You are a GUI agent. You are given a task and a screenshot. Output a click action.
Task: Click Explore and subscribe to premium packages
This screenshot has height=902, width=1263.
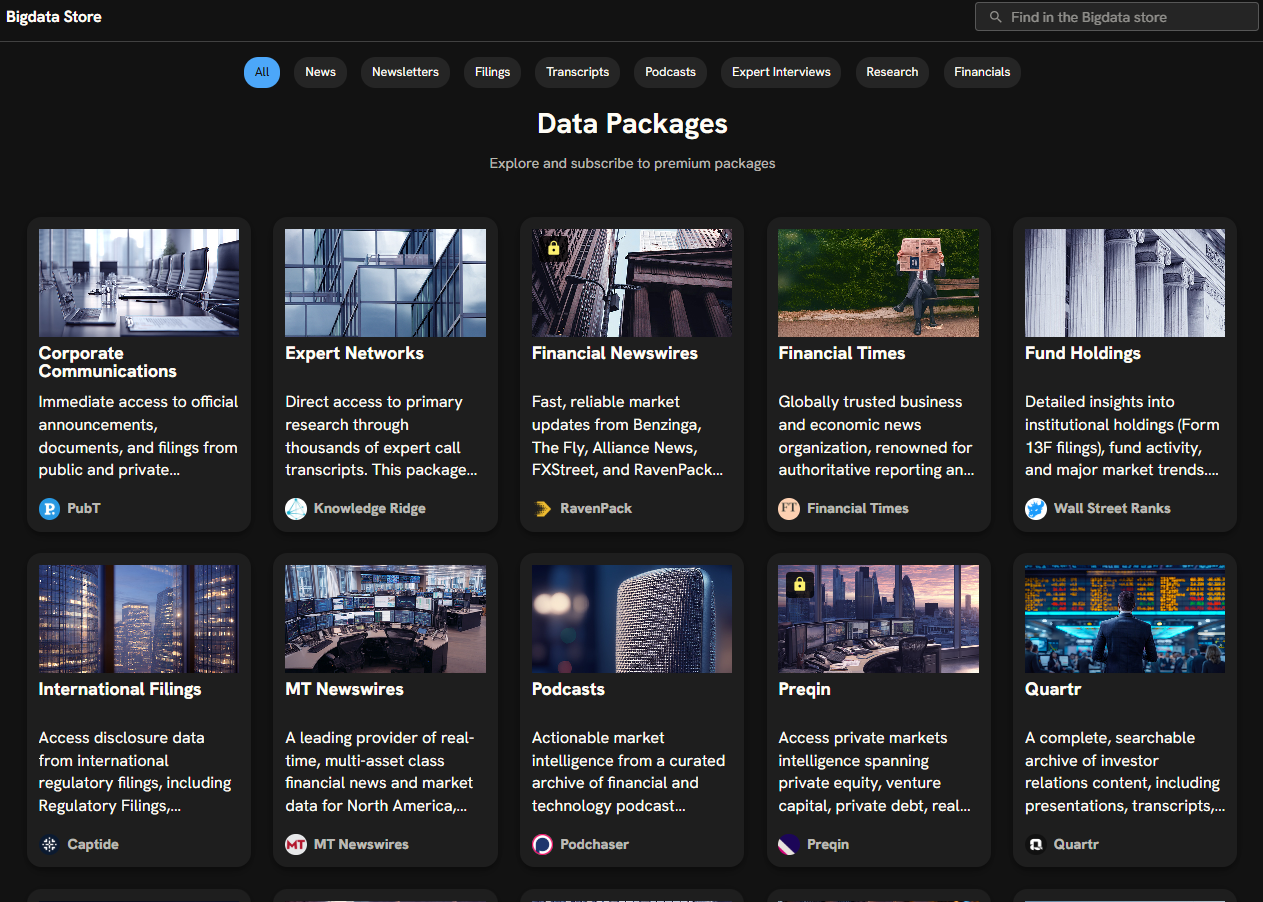coord(632,163)
